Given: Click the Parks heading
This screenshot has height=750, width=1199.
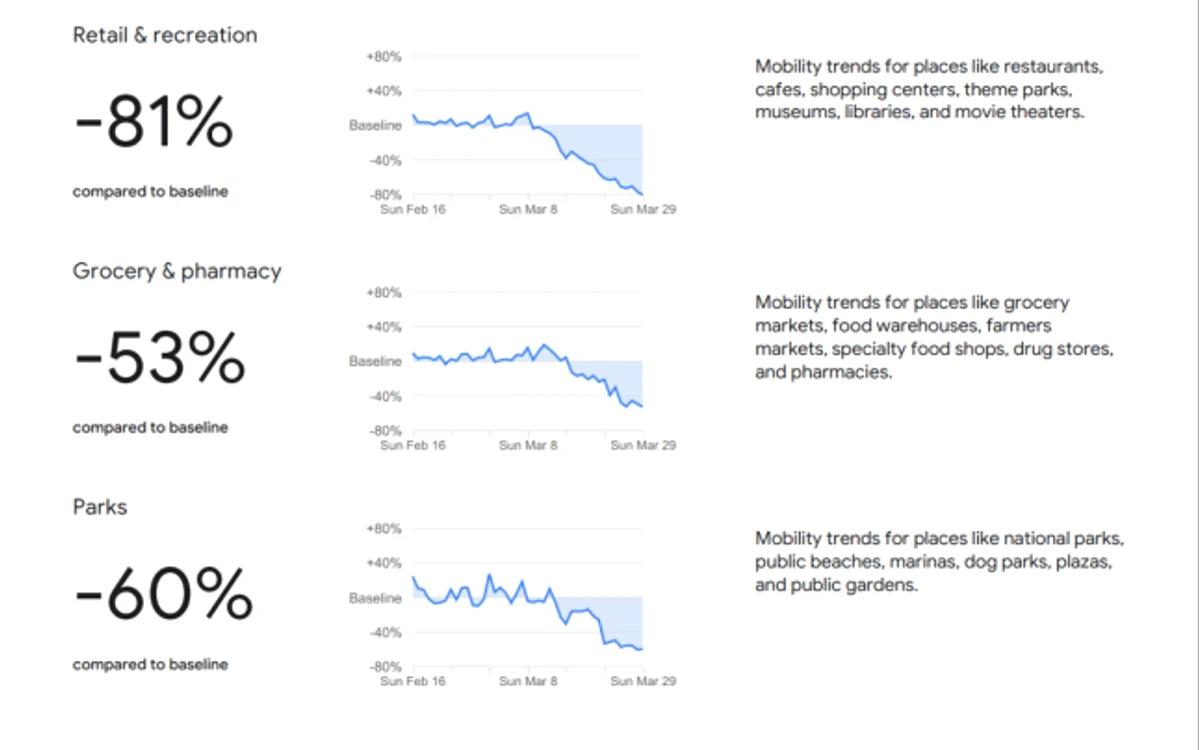Looking at the screenshot, I should (100, 507).
